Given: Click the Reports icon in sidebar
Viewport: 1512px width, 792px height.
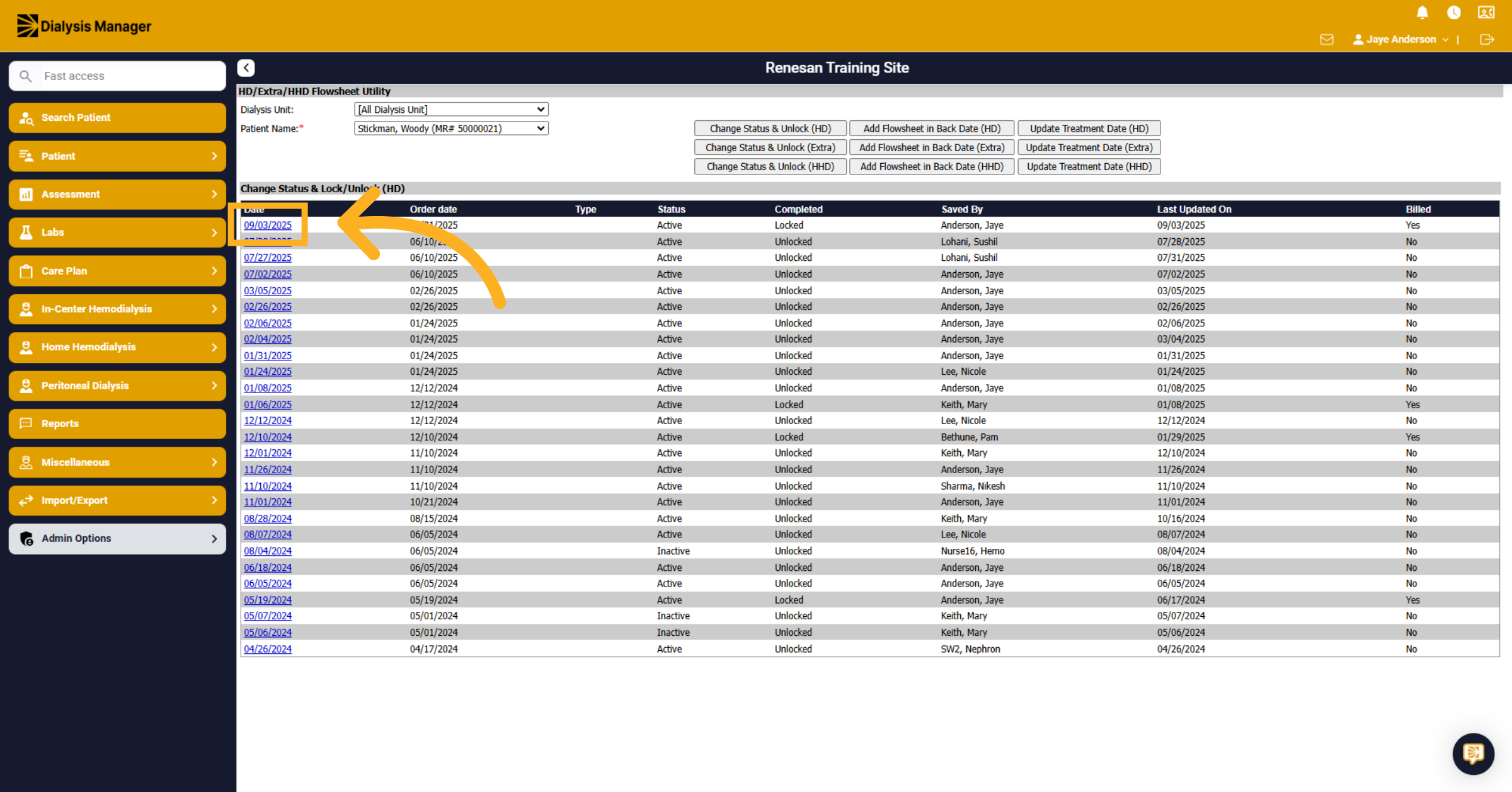Looking at the screenshot, I should (26, 423).
